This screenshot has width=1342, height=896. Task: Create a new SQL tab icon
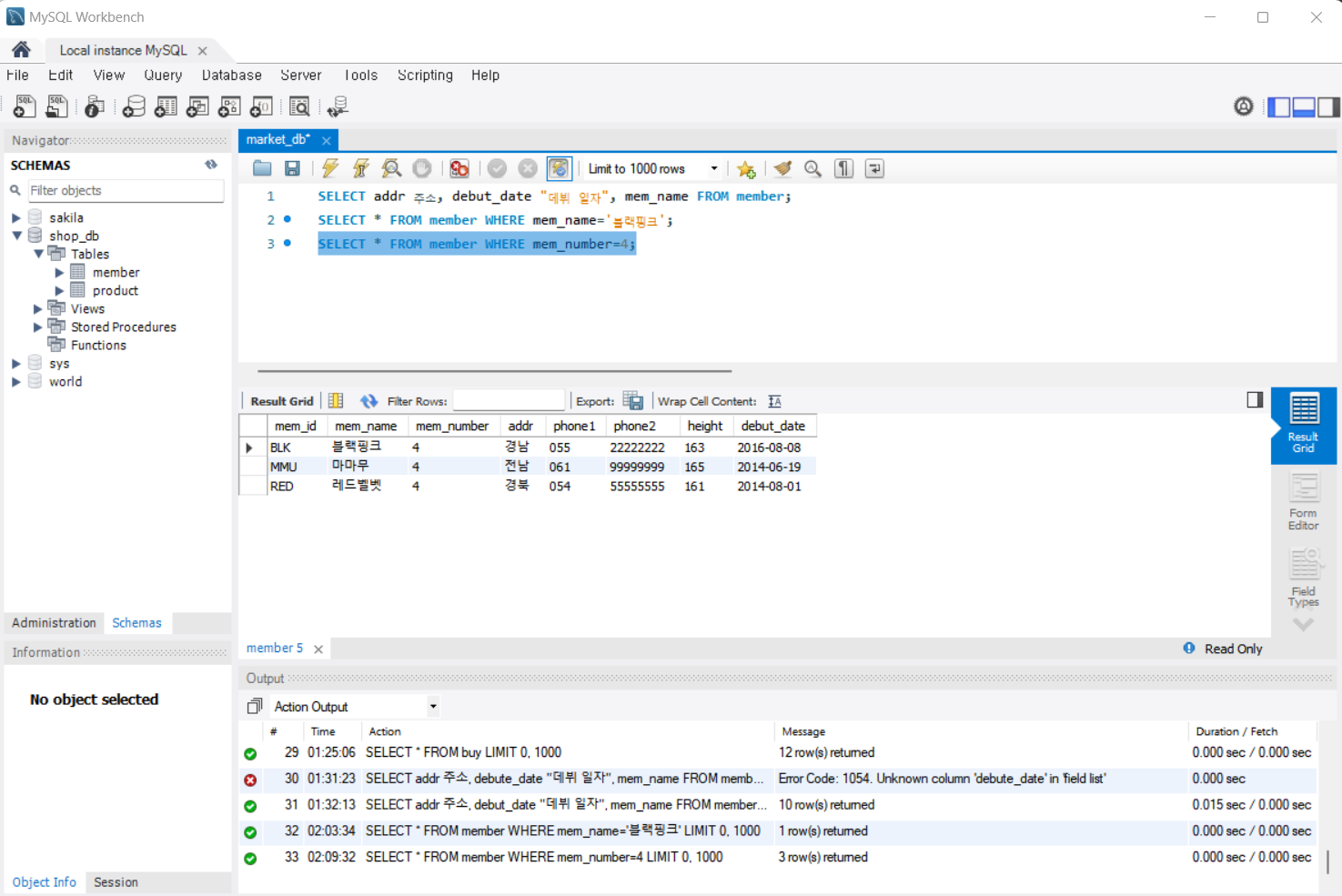coord(25,106)
